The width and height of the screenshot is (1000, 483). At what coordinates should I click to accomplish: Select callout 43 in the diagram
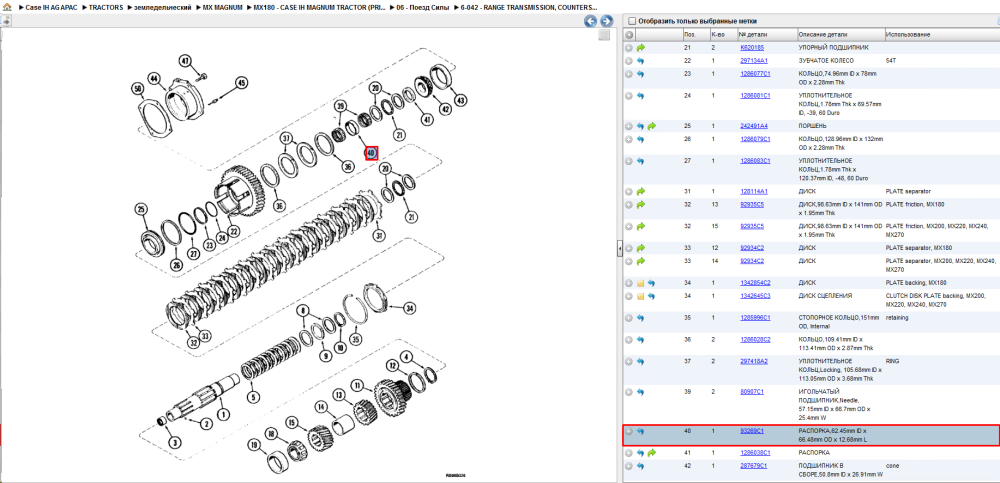pyautogui.click(x=460, y=100)
